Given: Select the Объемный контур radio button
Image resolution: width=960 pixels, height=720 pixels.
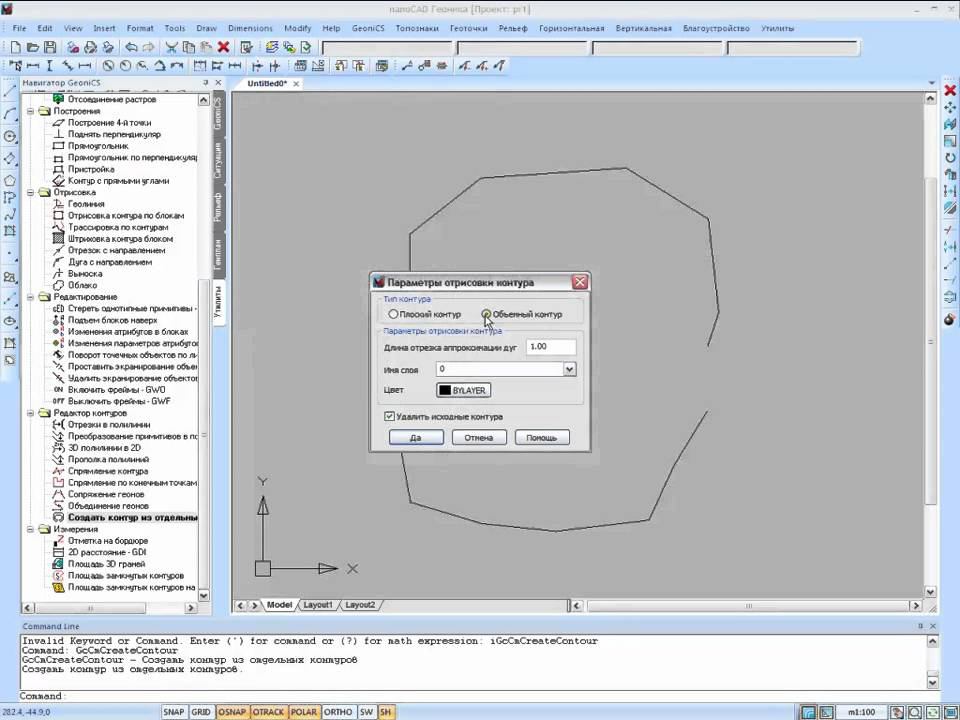Looking at the screenshot, I should [487, 314].
